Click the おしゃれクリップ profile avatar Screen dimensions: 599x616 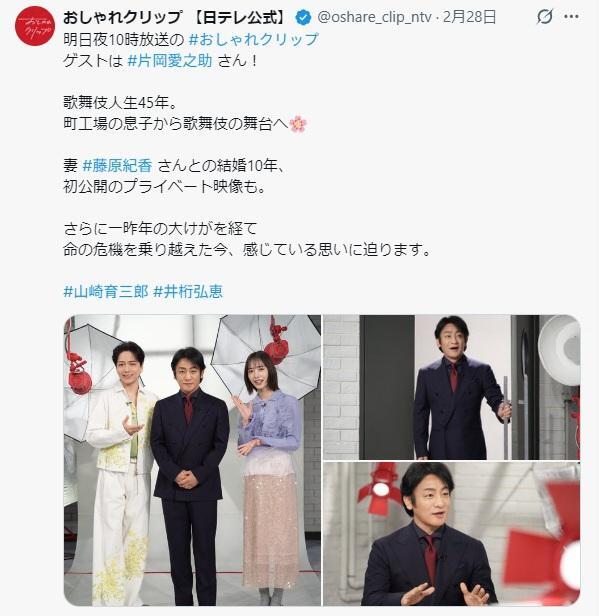click(x=35, y=26)
